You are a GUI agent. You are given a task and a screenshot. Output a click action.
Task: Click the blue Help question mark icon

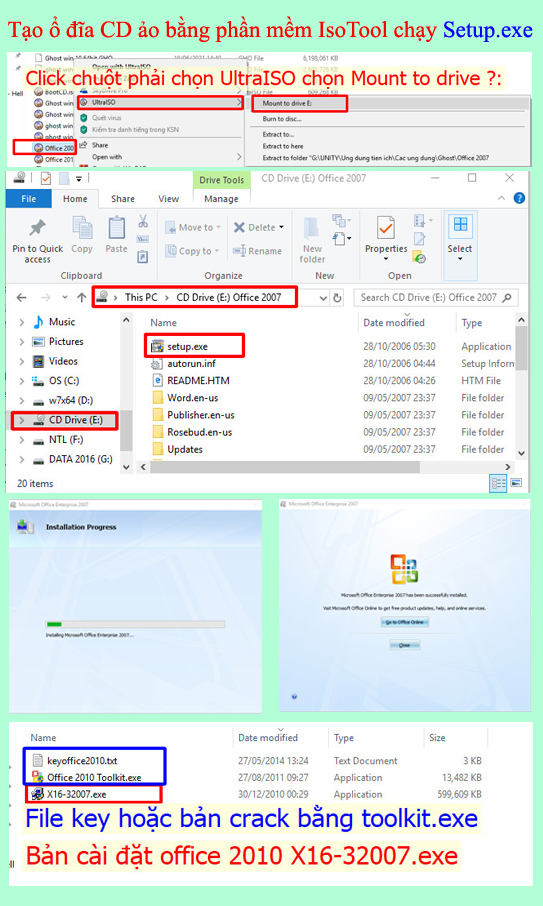(x=519, y=198)
